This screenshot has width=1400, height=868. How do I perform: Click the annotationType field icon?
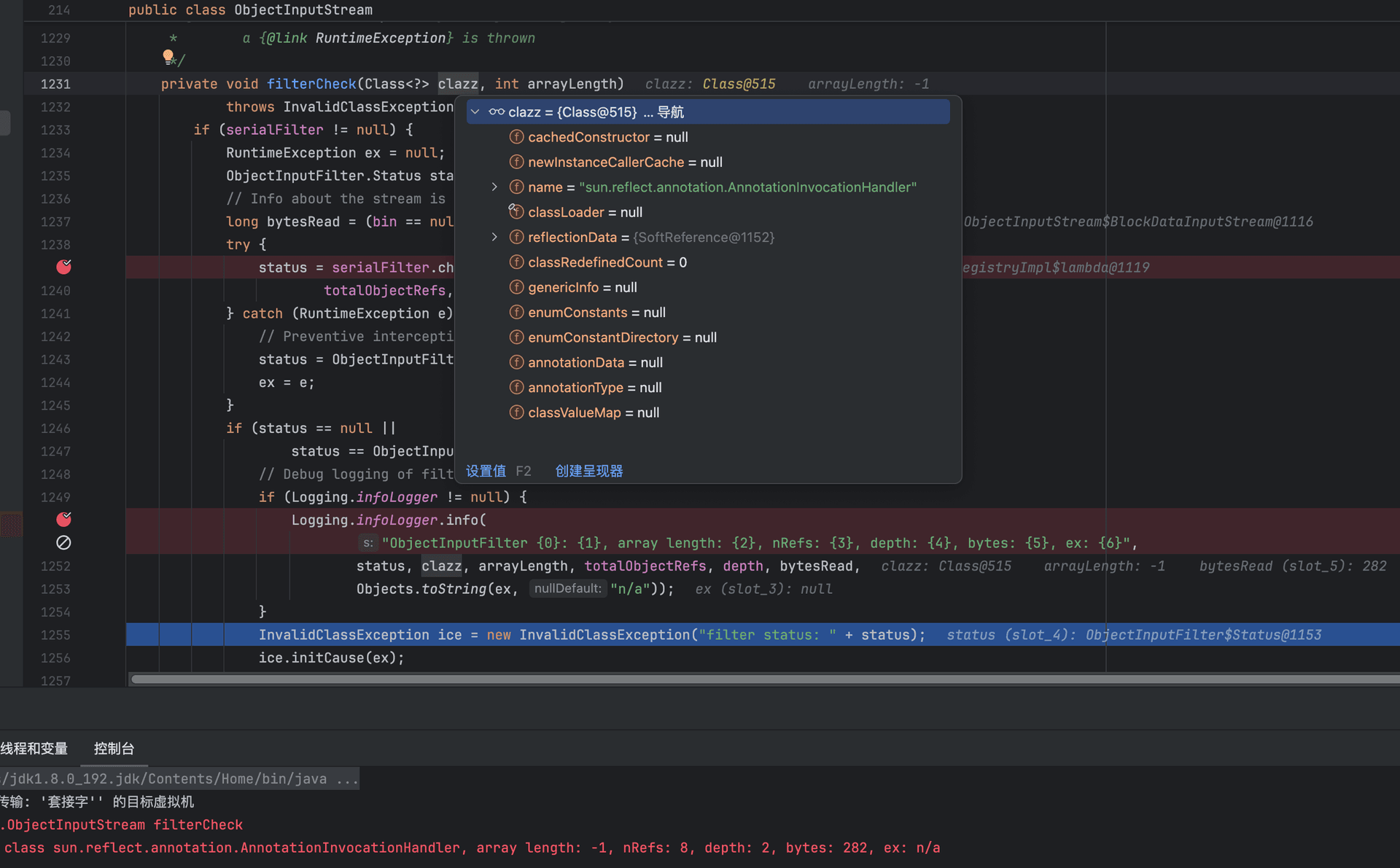click(516, 387)
